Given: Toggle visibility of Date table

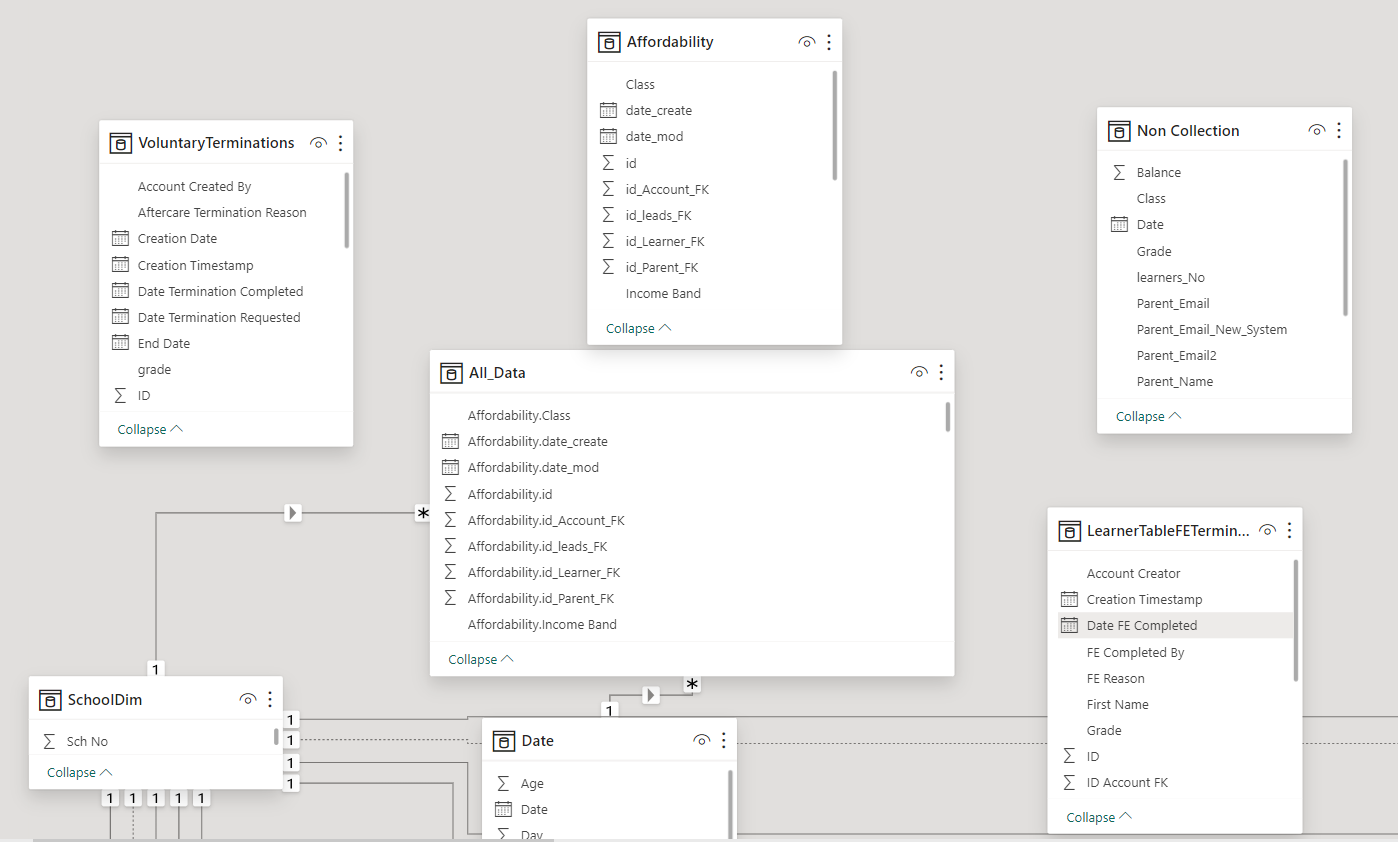Looking at the screenshot, I should pos(702,740).
